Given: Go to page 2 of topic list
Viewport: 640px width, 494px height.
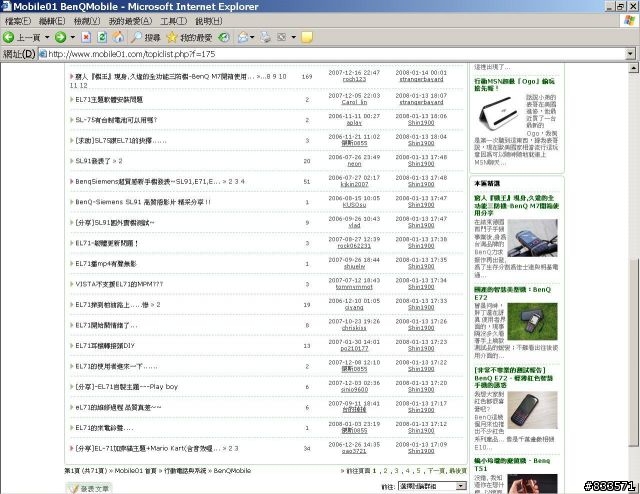Looking at the screenshot, I should pos(385,471).
